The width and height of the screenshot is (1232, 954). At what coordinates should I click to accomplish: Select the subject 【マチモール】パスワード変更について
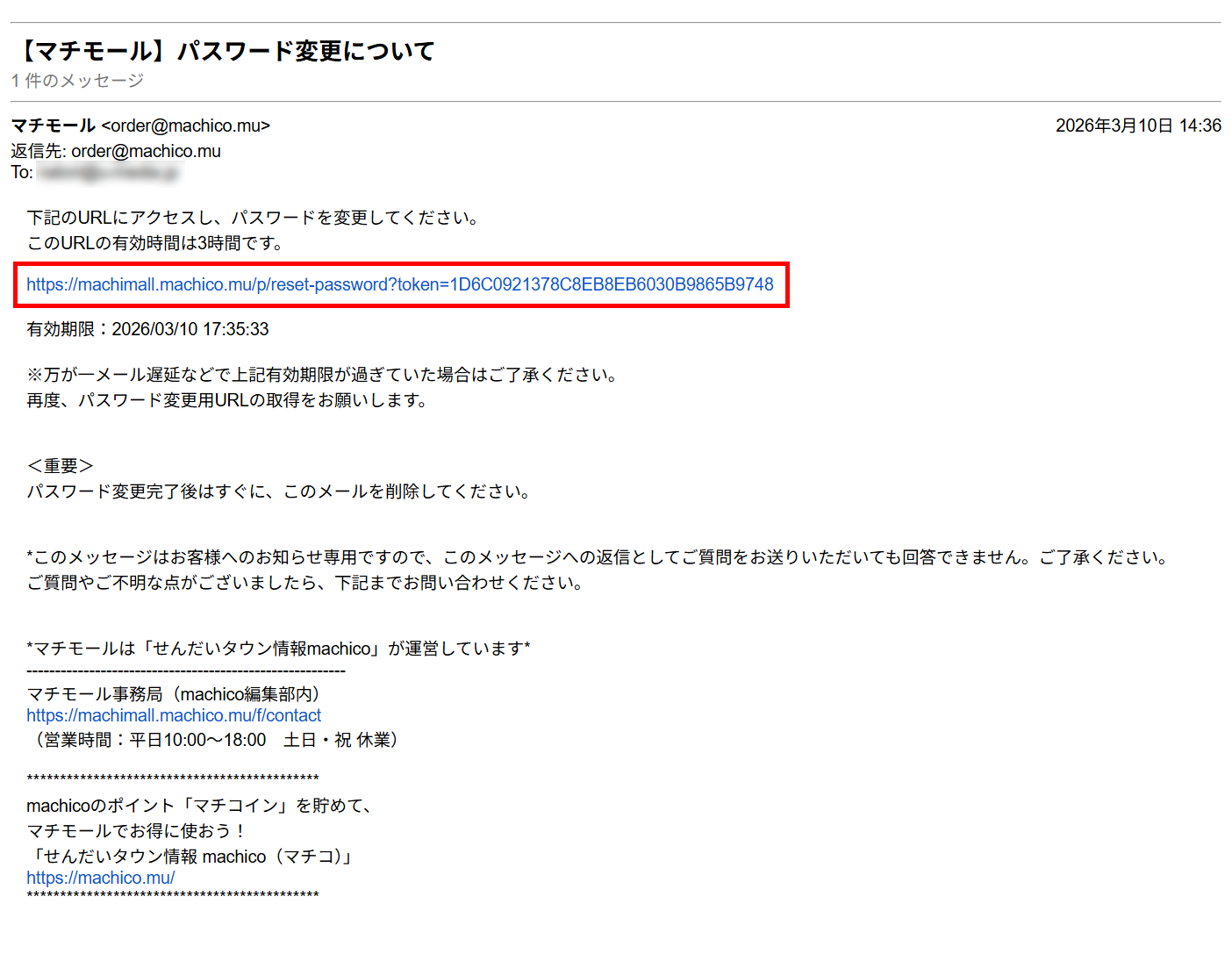[x=222, y=50]
